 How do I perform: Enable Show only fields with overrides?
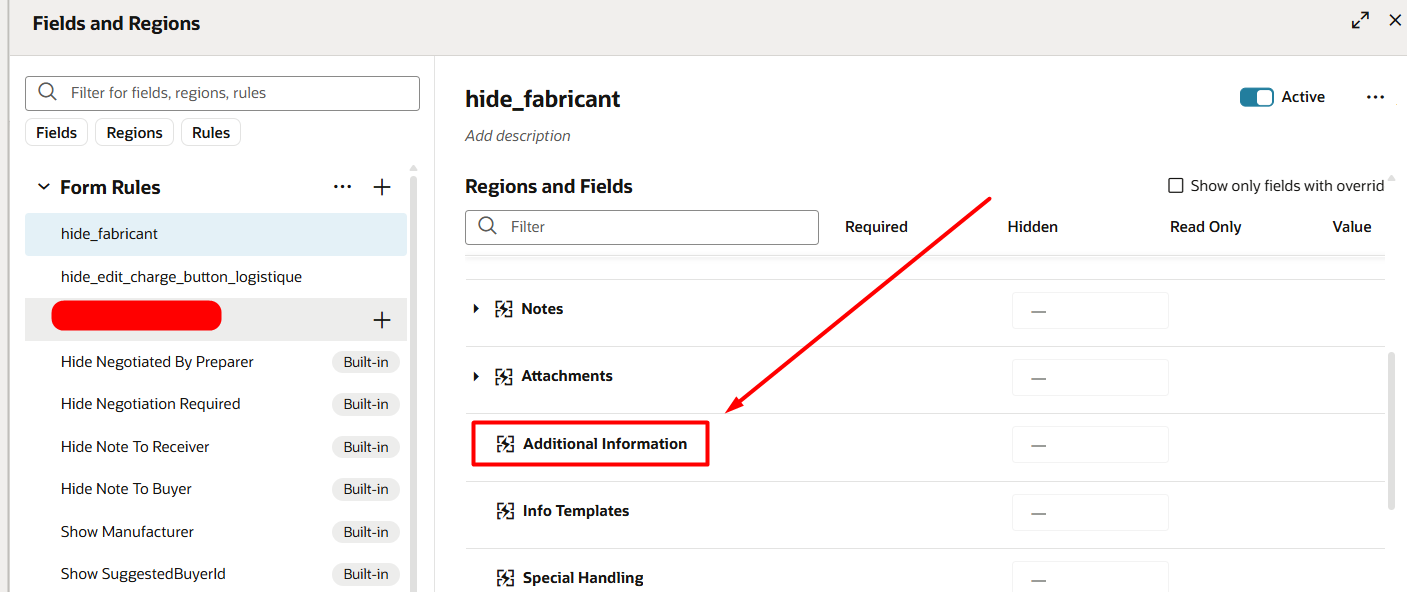tap(1175, 184)
